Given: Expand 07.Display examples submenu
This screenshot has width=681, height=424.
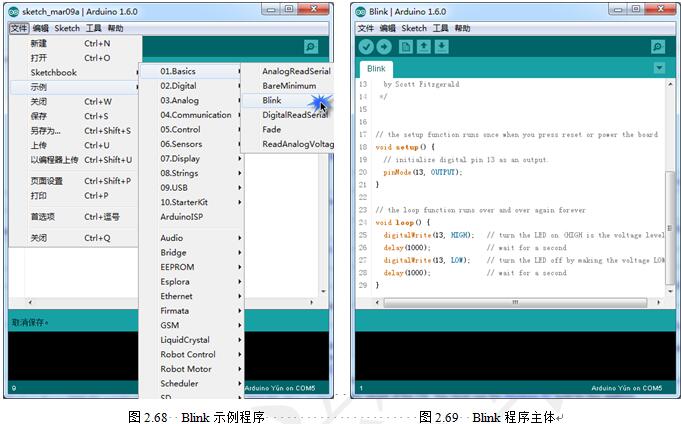Looking at the screenshot, I should [x=191, y=159].
